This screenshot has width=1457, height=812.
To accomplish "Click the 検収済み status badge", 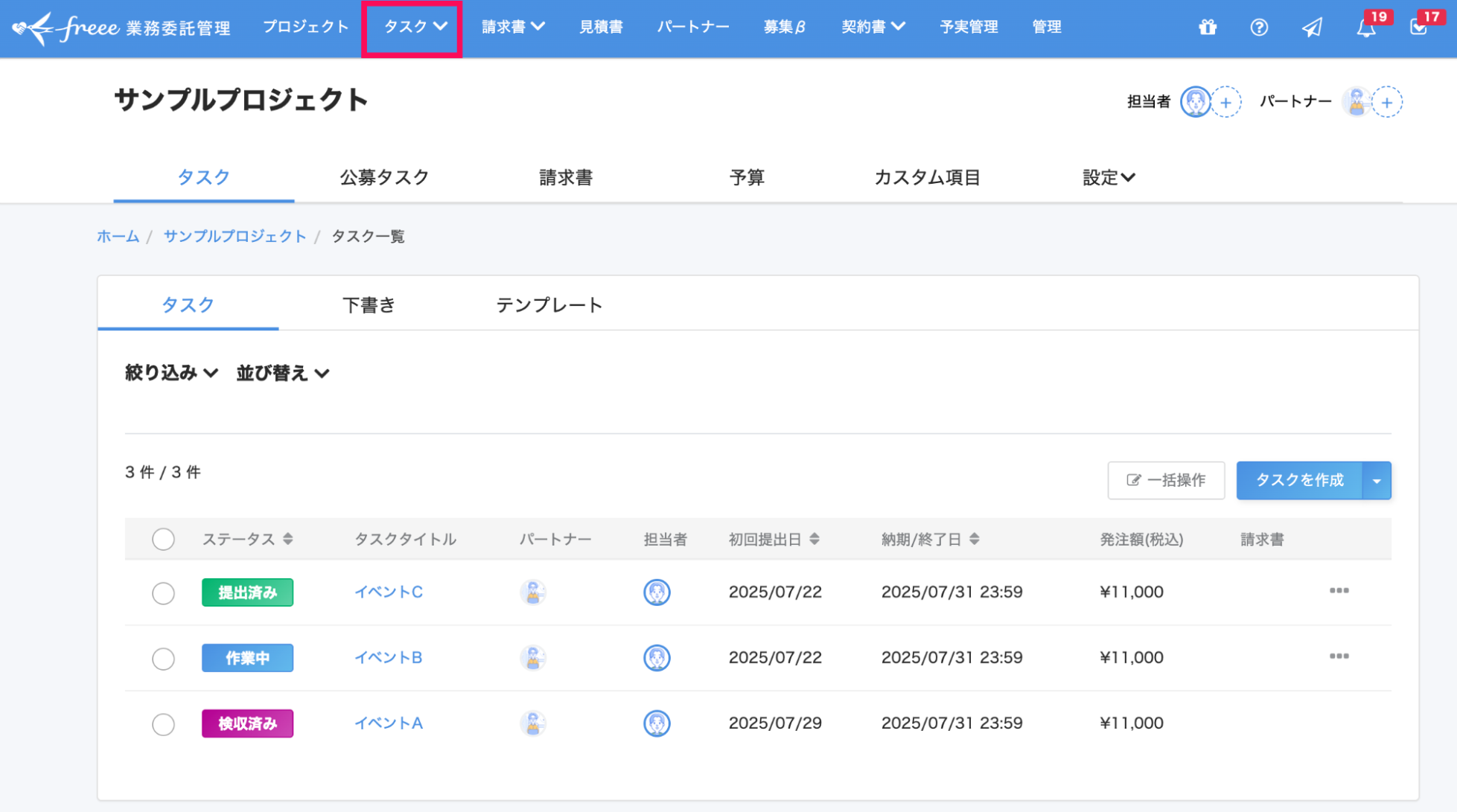I will pos(247,724).
